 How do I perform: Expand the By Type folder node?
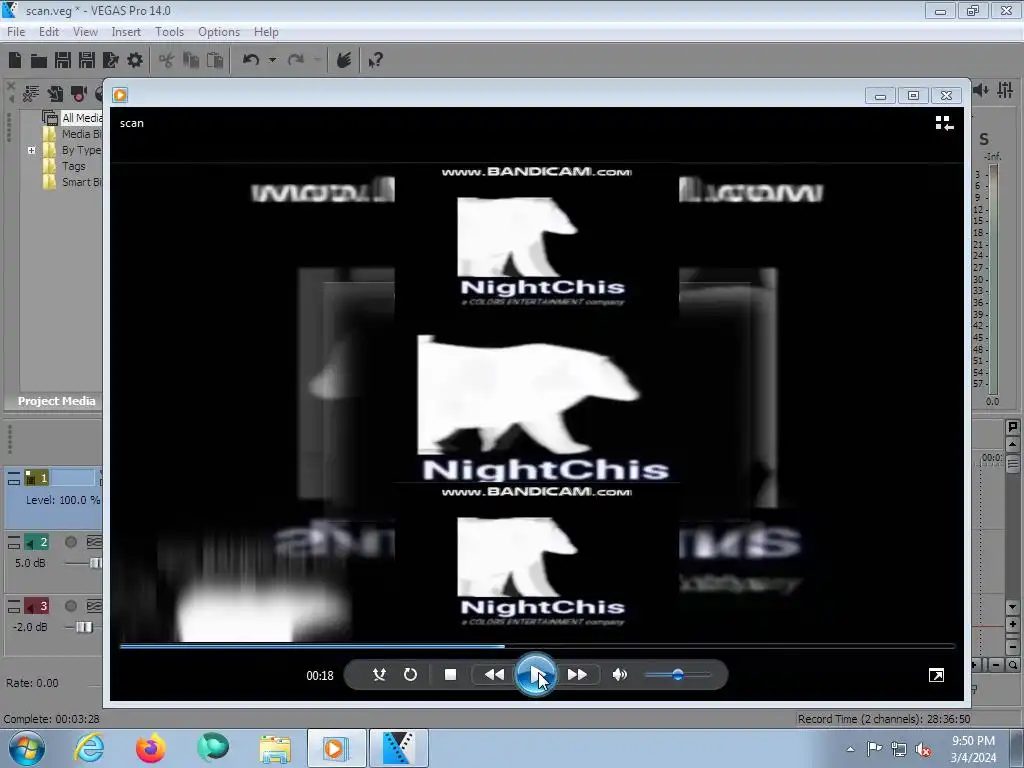pos(31,150)
